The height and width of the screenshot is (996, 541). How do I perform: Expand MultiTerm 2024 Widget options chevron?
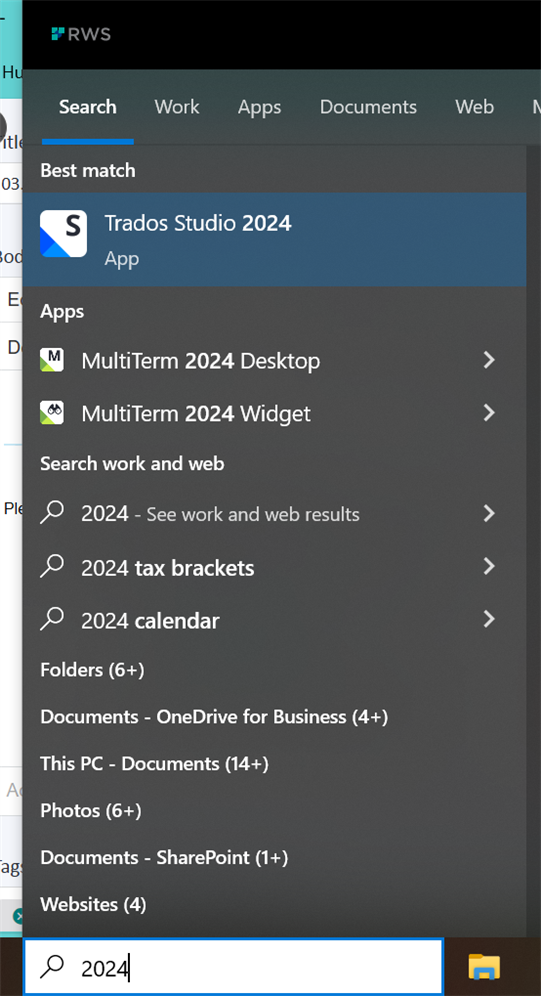click(x=489, y=413)
